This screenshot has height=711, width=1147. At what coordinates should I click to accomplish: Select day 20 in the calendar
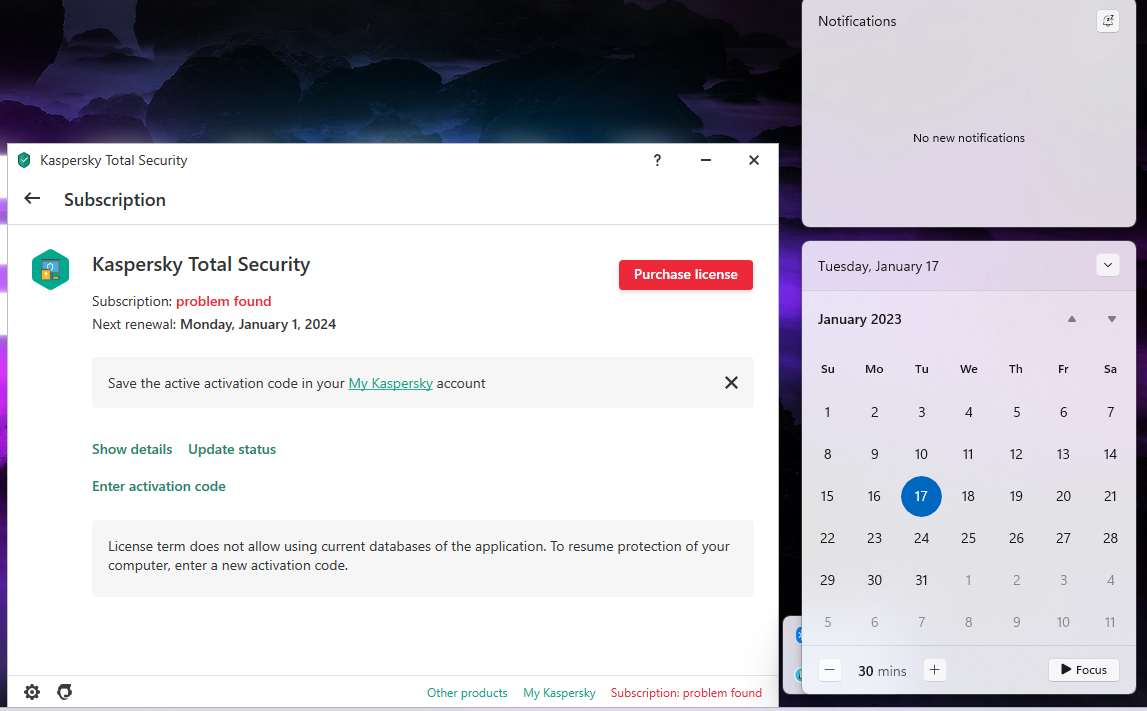[1063, 496]
